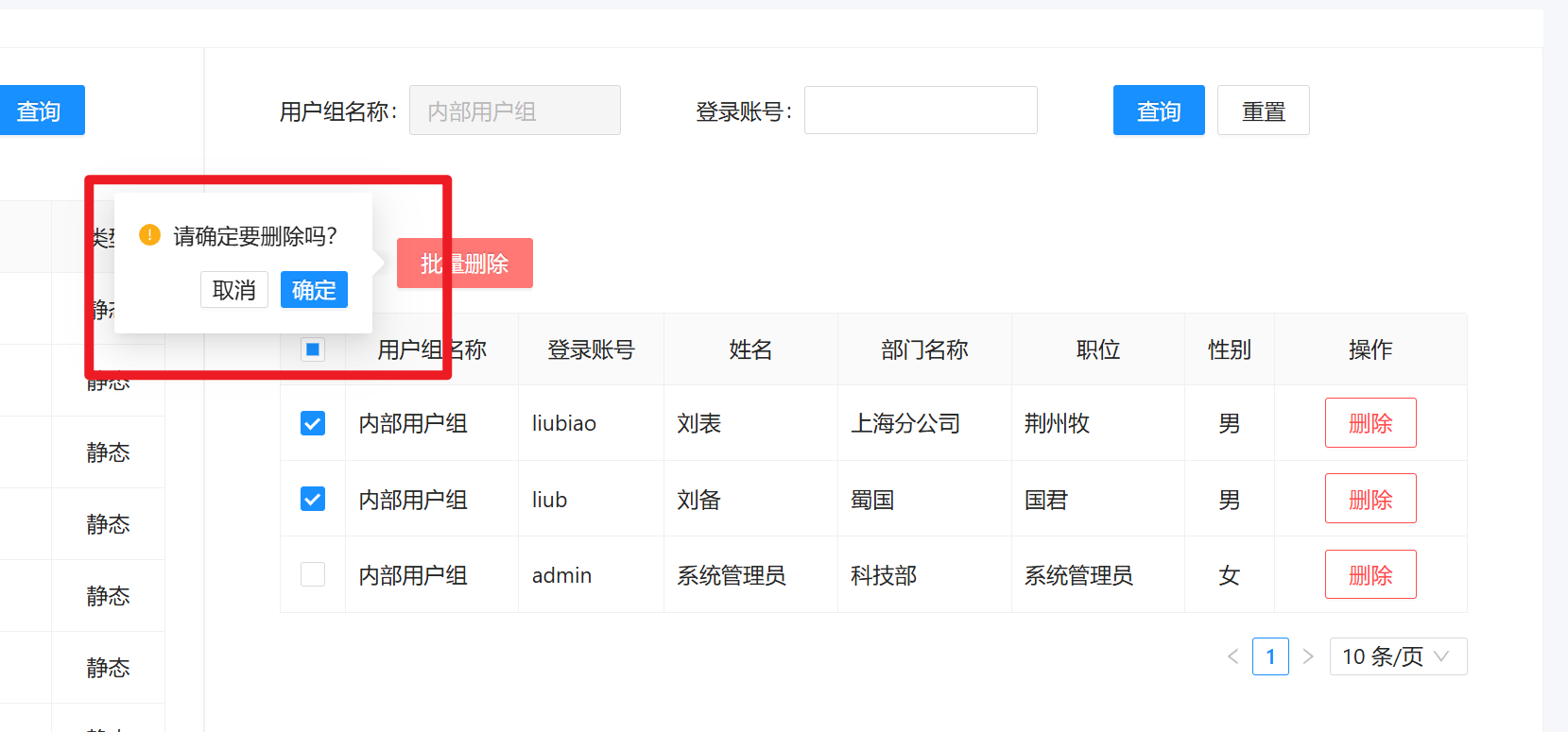
Task: Select page number 1 in pagination
Action: tap(1270, 656)
